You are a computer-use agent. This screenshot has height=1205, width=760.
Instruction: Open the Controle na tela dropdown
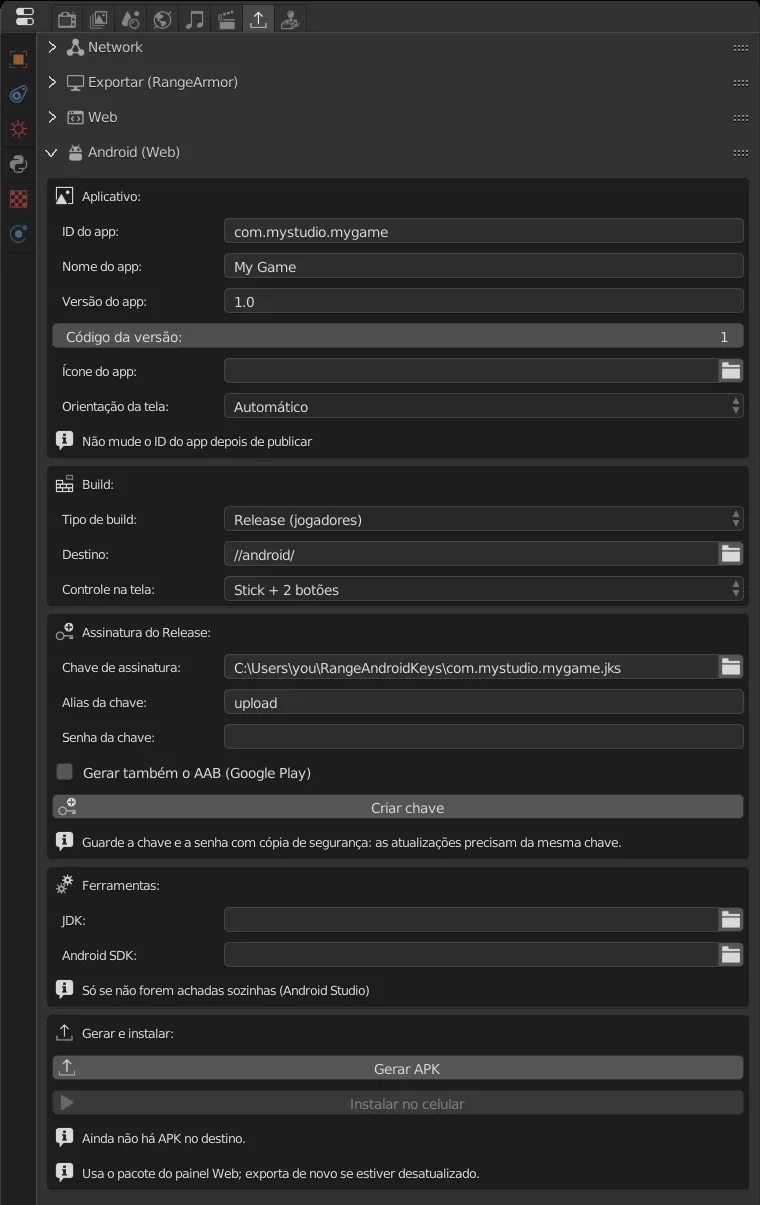(484, 589)
